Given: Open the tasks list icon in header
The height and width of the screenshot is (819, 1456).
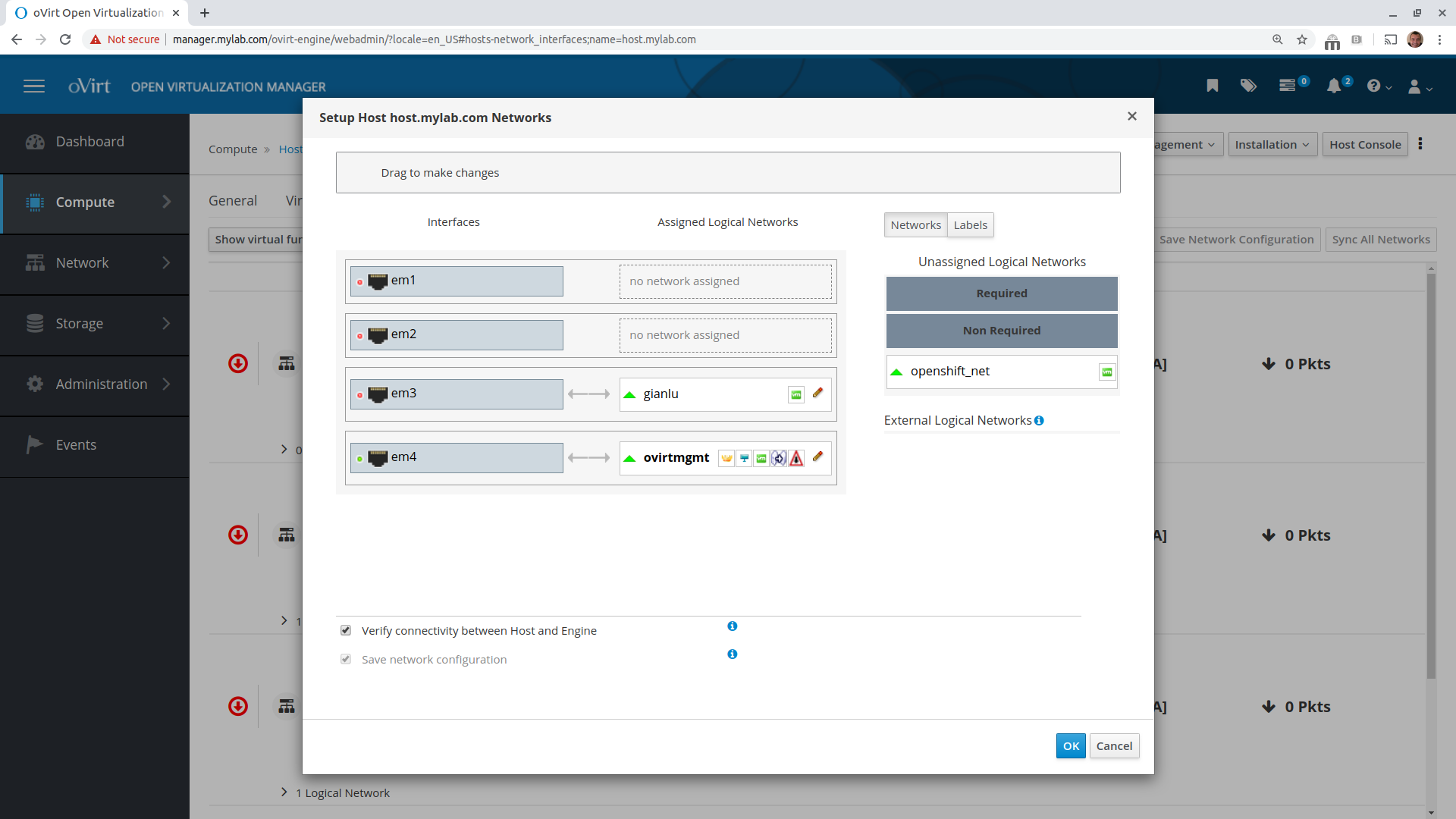Looking at the screenshot, I should pyautogui.click(x=1287, y=86).
